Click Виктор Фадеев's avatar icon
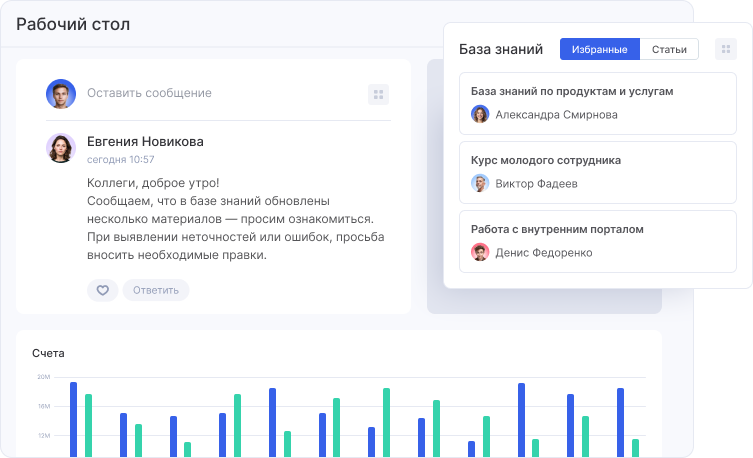 [x=480, y=183]
